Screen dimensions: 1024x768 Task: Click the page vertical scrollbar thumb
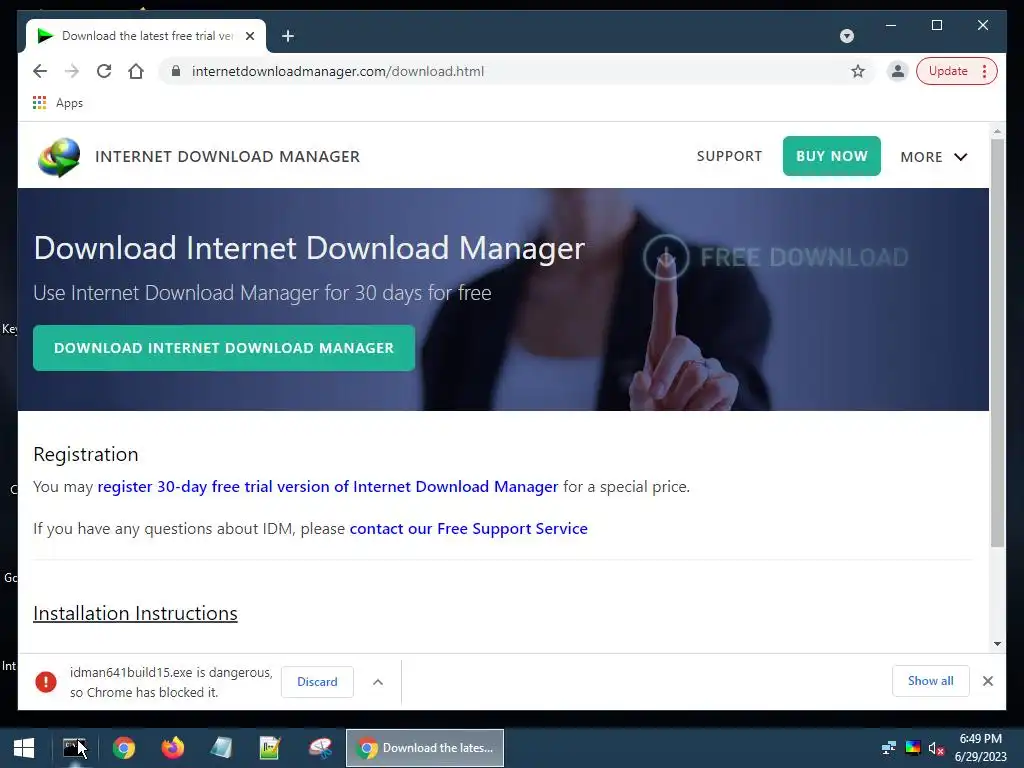997,343
